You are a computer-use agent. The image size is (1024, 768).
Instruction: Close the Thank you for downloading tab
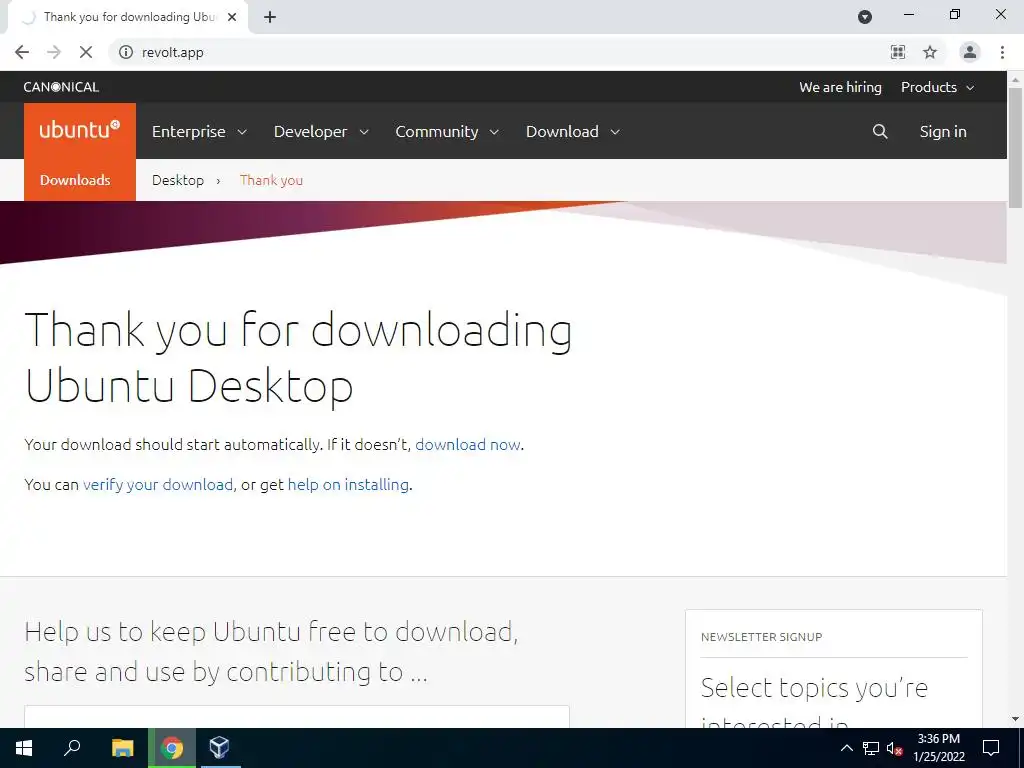click(232, 17)
